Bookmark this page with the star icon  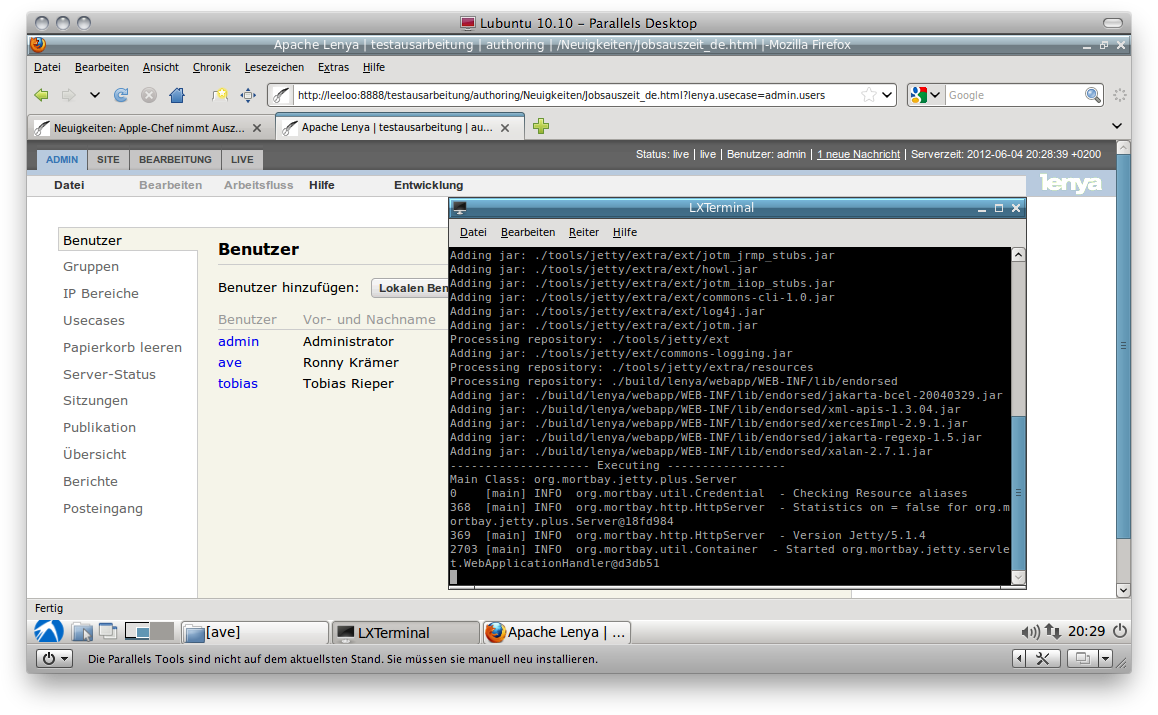pos(869,95)
